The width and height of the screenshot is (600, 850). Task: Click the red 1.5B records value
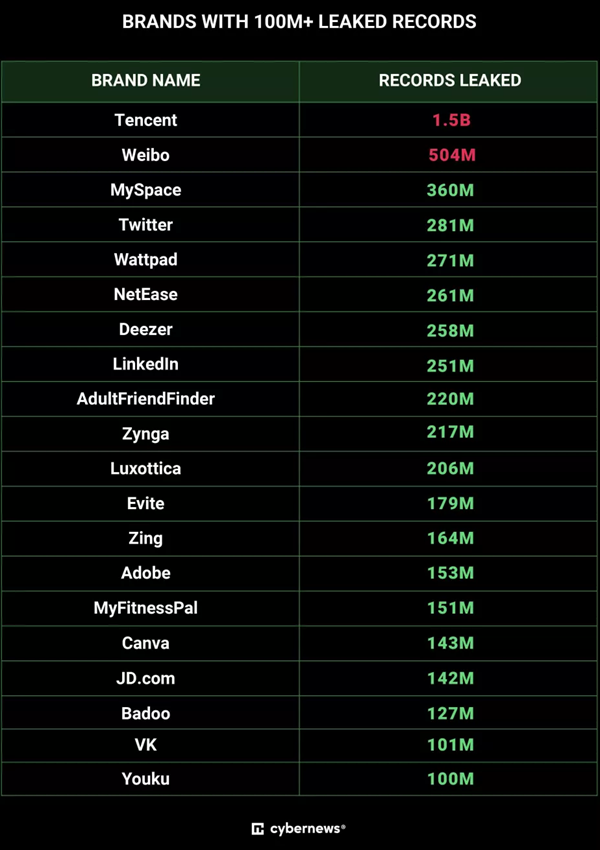(x=451, y=120)
